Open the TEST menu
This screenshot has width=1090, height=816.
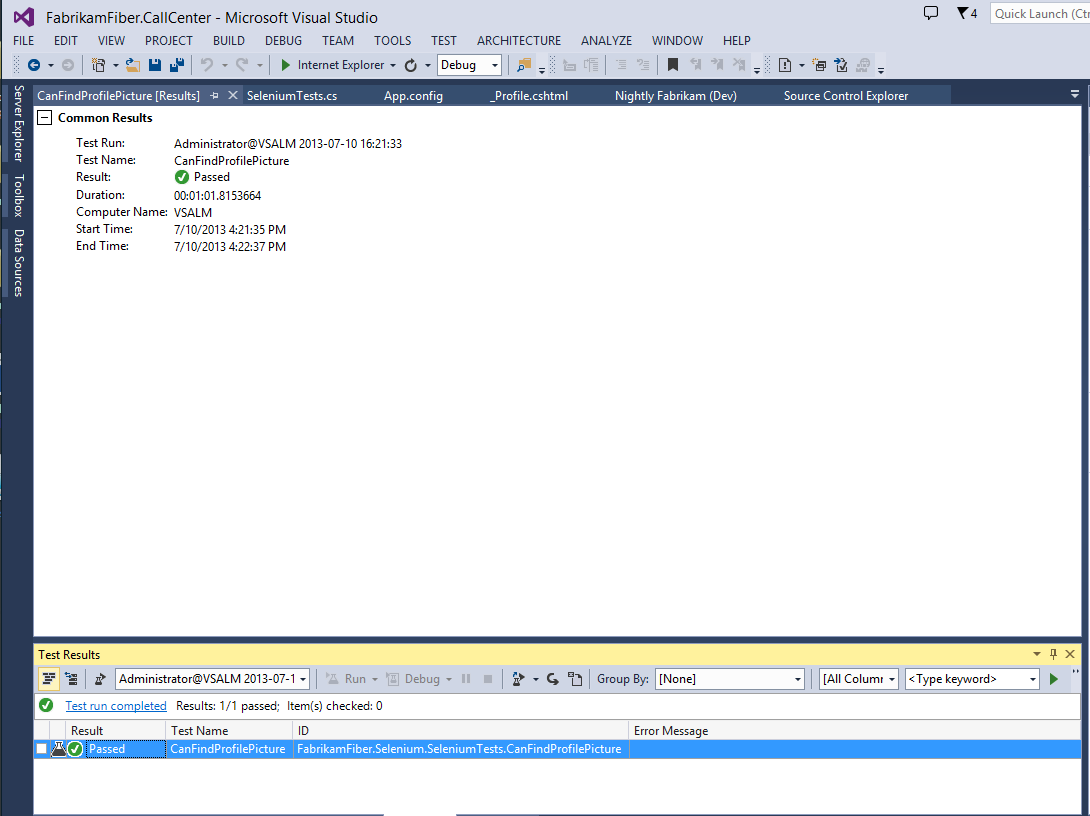tap(444, 41)
